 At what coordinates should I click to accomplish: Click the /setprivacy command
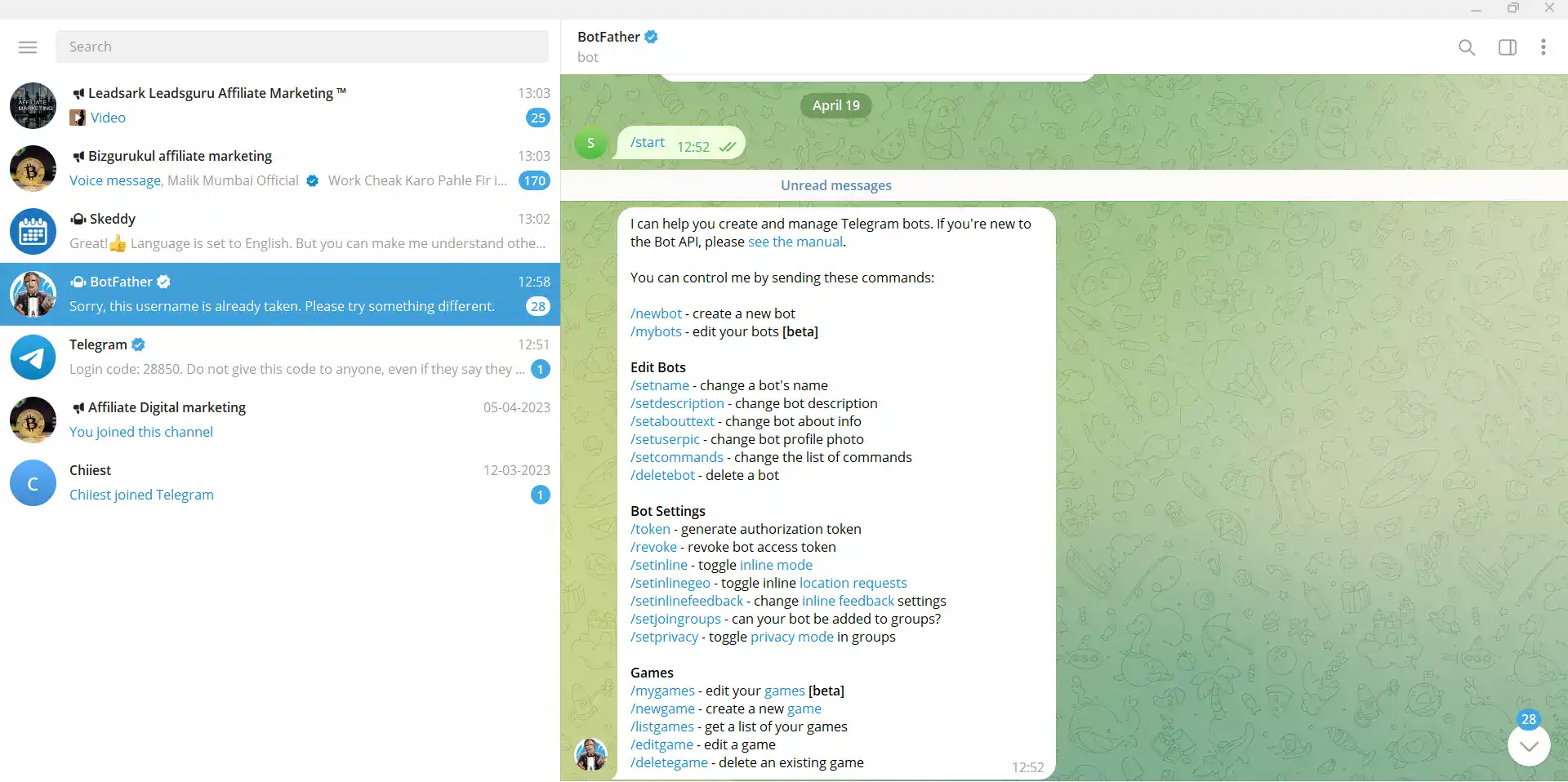[664, 637]
